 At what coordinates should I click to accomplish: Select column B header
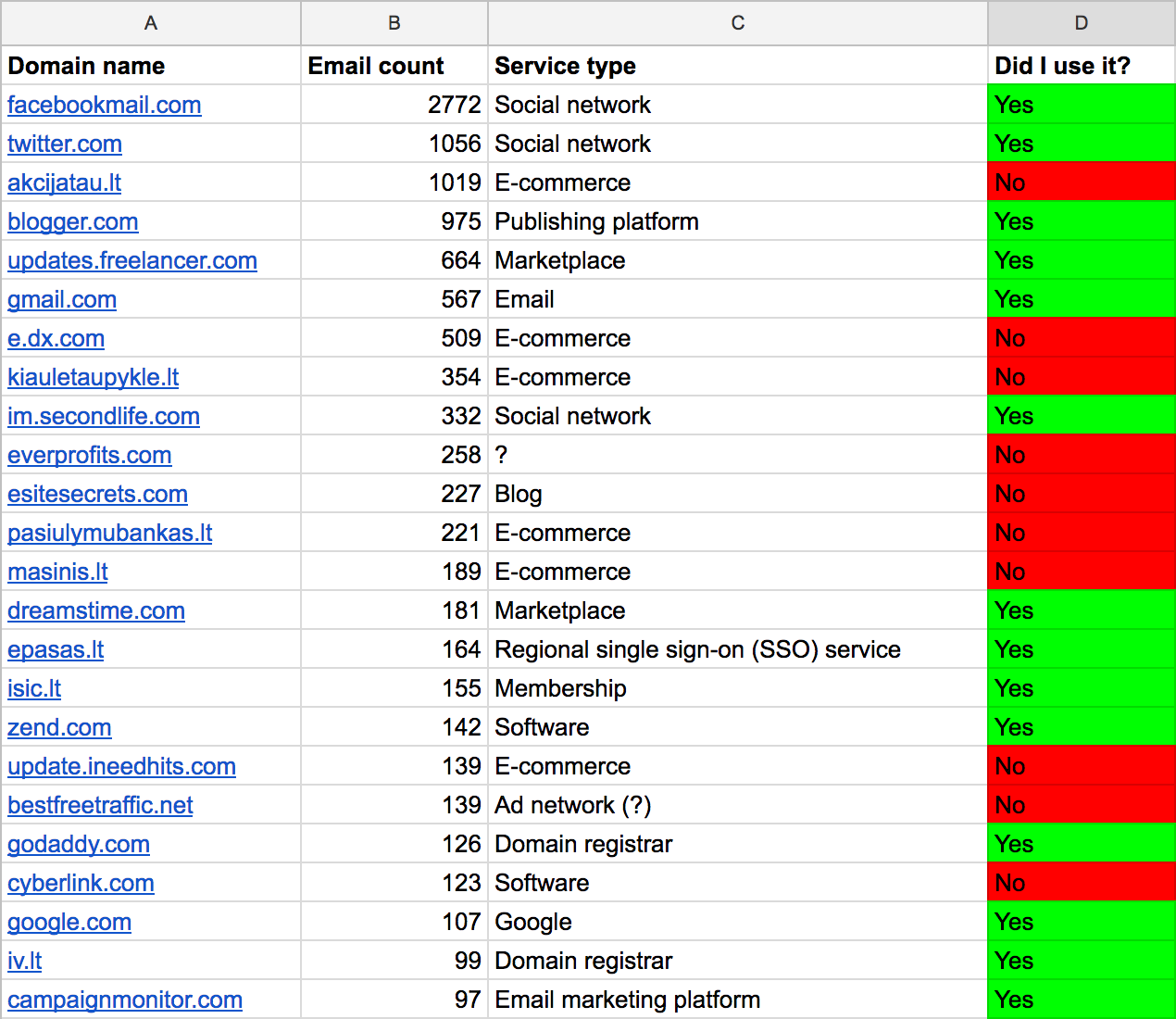pyautogui.click(x=394, y=23)
